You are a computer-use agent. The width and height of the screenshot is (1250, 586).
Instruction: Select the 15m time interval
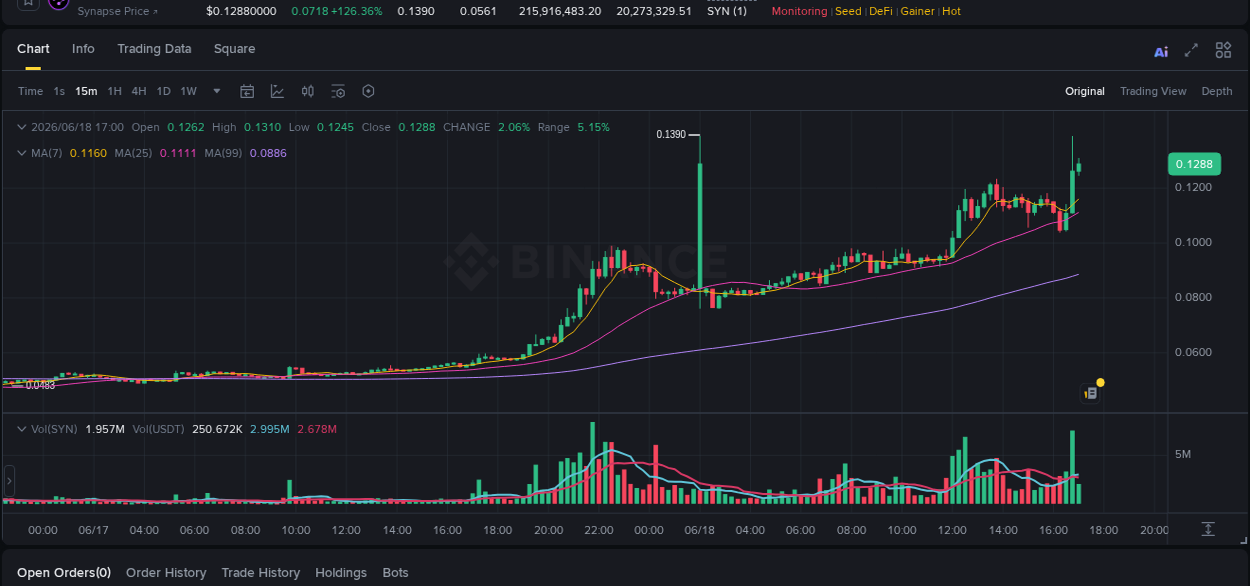(86, 91)
